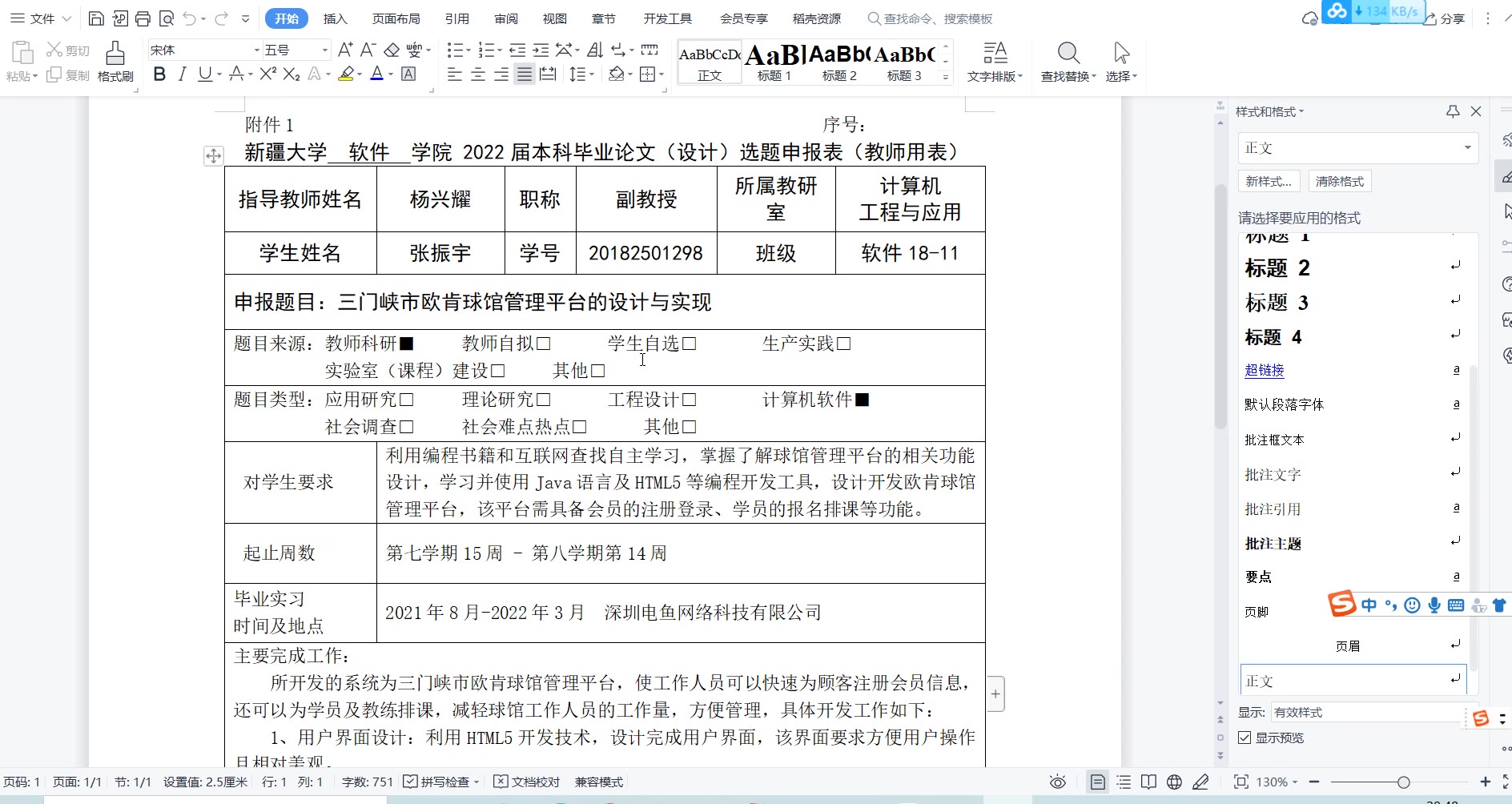Check the 理论研究 box
The width and height of the screenshot is (1512, 804).
543,400
